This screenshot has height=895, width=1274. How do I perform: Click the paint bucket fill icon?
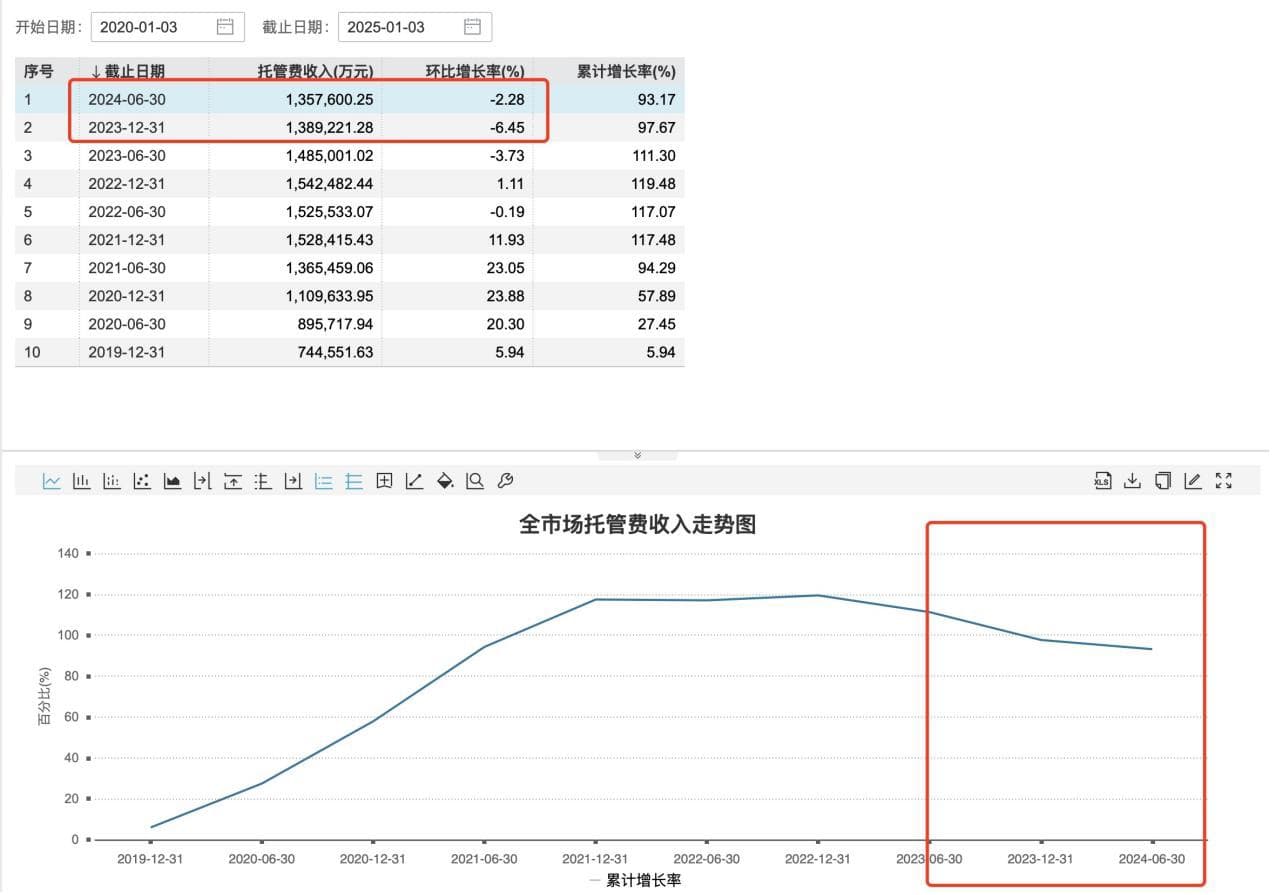coord(445,481)
